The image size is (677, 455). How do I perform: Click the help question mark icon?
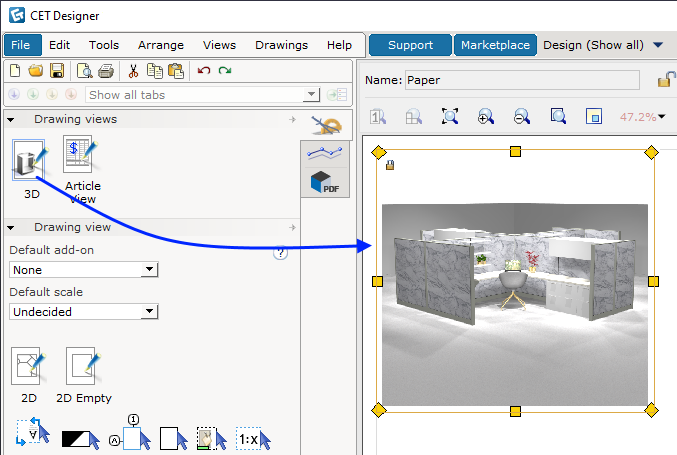click(281, 253)
